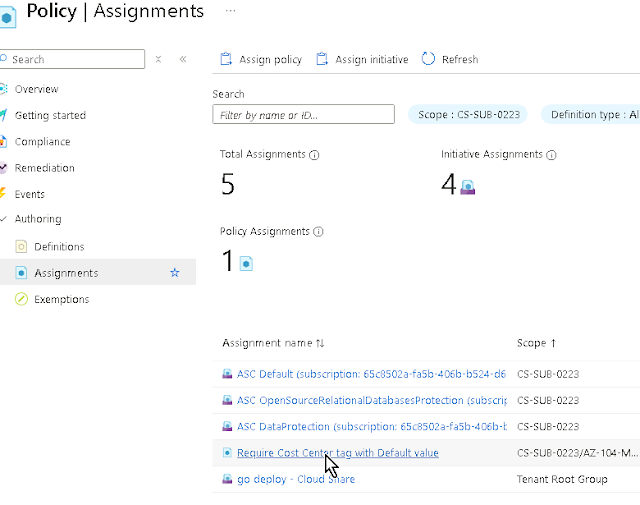Open Require Cost Center tag with Default value
The width and height of the screenshot is (640, 505).
[x=338, y=453]
